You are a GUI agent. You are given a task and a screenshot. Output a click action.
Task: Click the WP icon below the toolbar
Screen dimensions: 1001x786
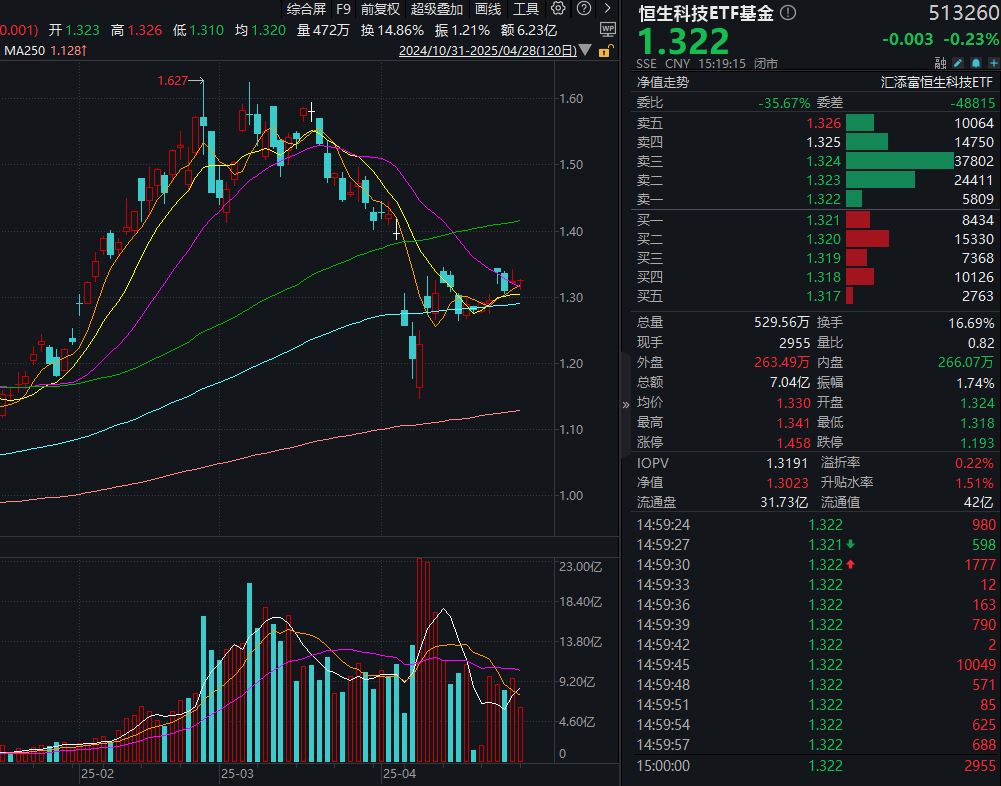[x=608, y=29]
